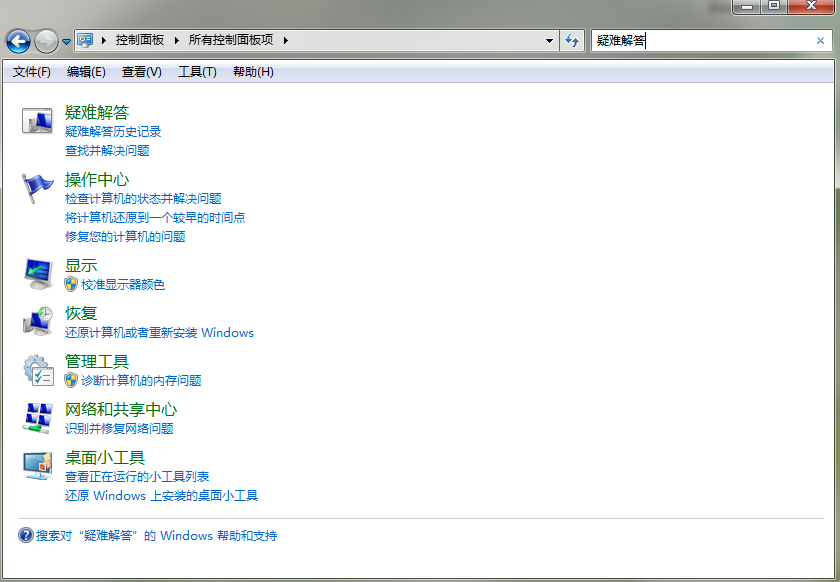Open 疑难解答历史记录

[x=113, y=132]
